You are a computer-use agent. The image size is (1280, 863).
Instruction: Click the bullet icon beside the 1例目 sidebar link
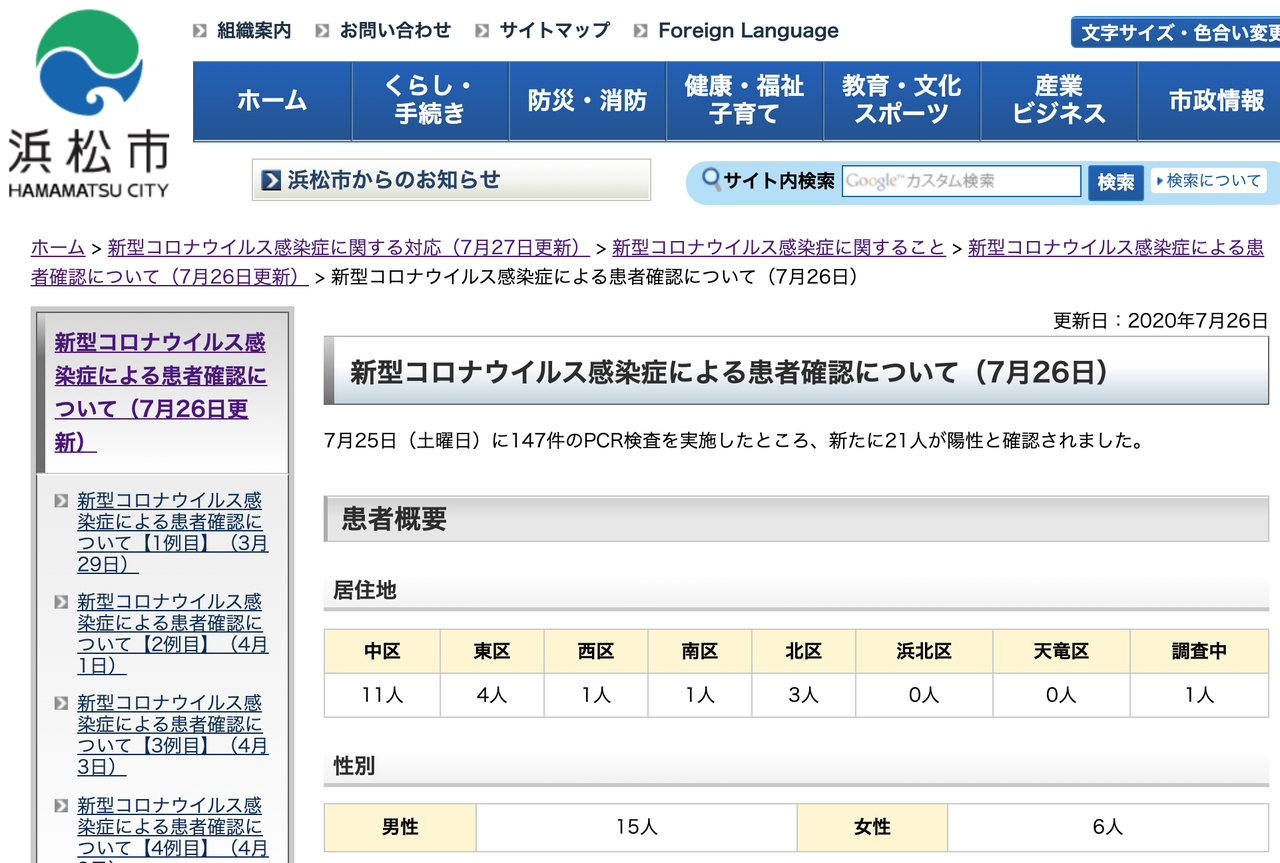point(62,500)
